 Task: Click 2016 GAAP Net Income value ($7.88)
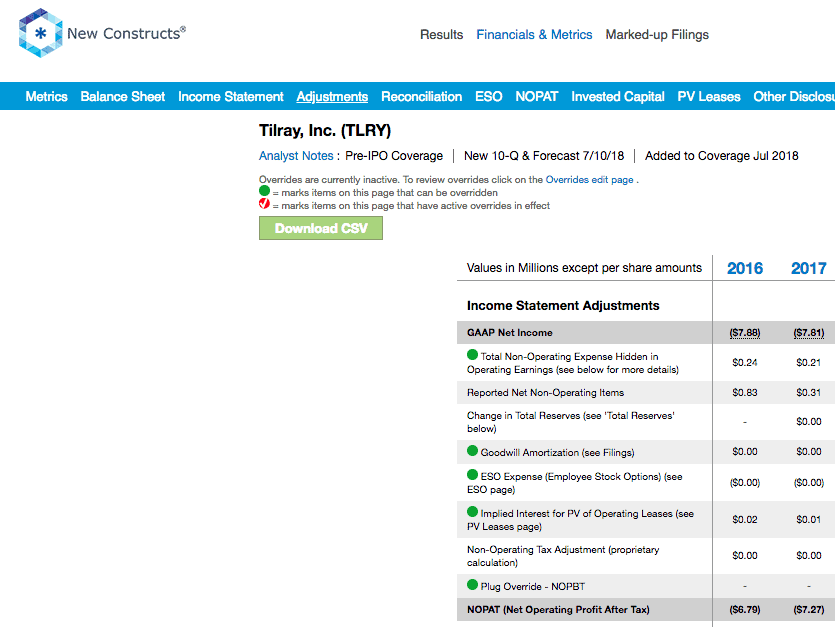744,333
